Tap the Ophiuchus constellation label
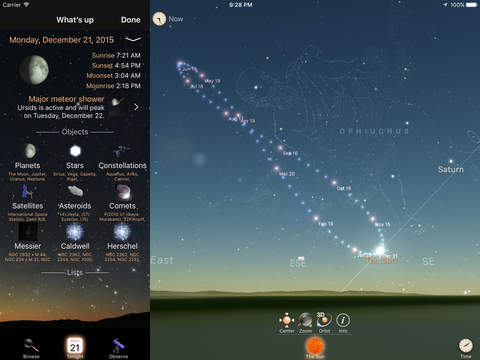The image size is (480, 360). 374,131
